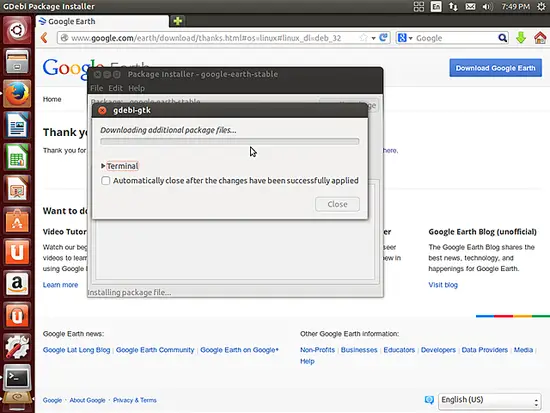Reload the page with refresh icon

click(x=384, y=37)
